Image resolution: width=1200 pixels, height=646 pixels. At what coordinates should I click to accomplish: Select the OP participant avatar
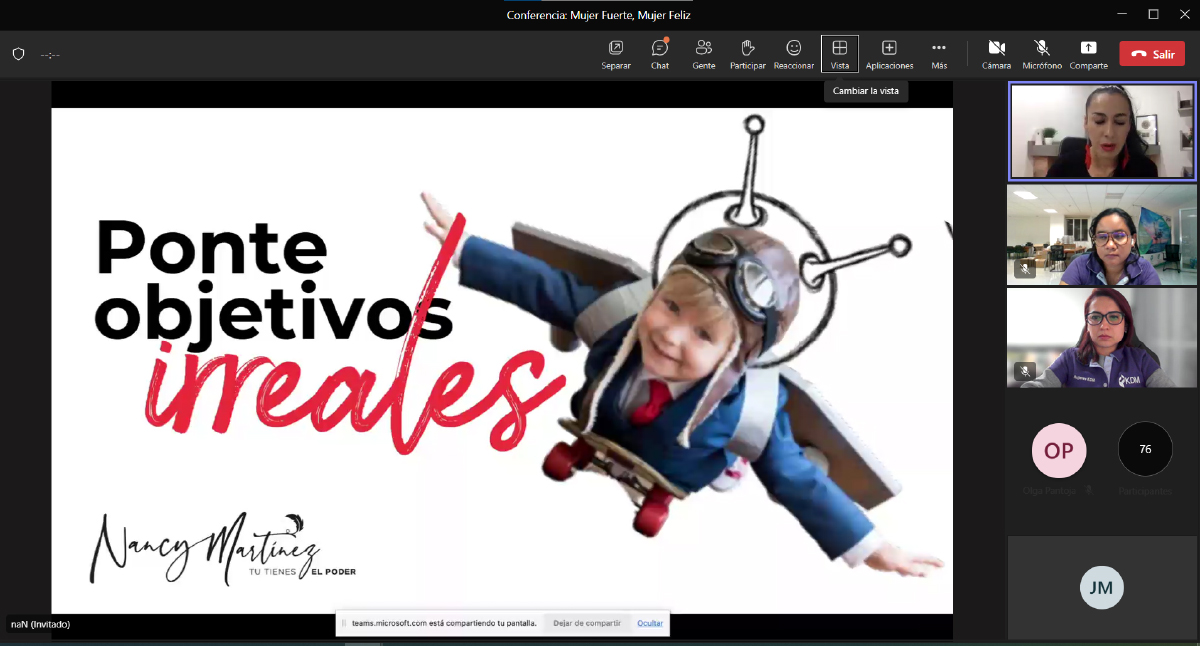tap(1059, 450)
